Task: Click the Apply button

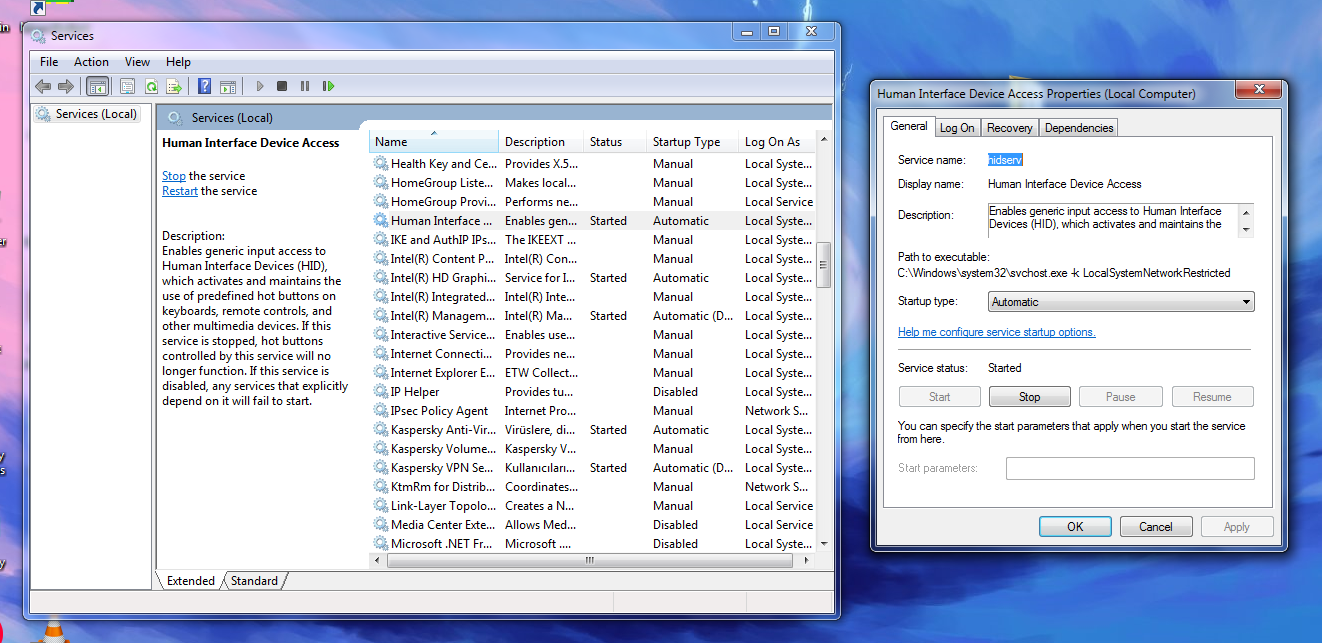Action: point(1237,527)
